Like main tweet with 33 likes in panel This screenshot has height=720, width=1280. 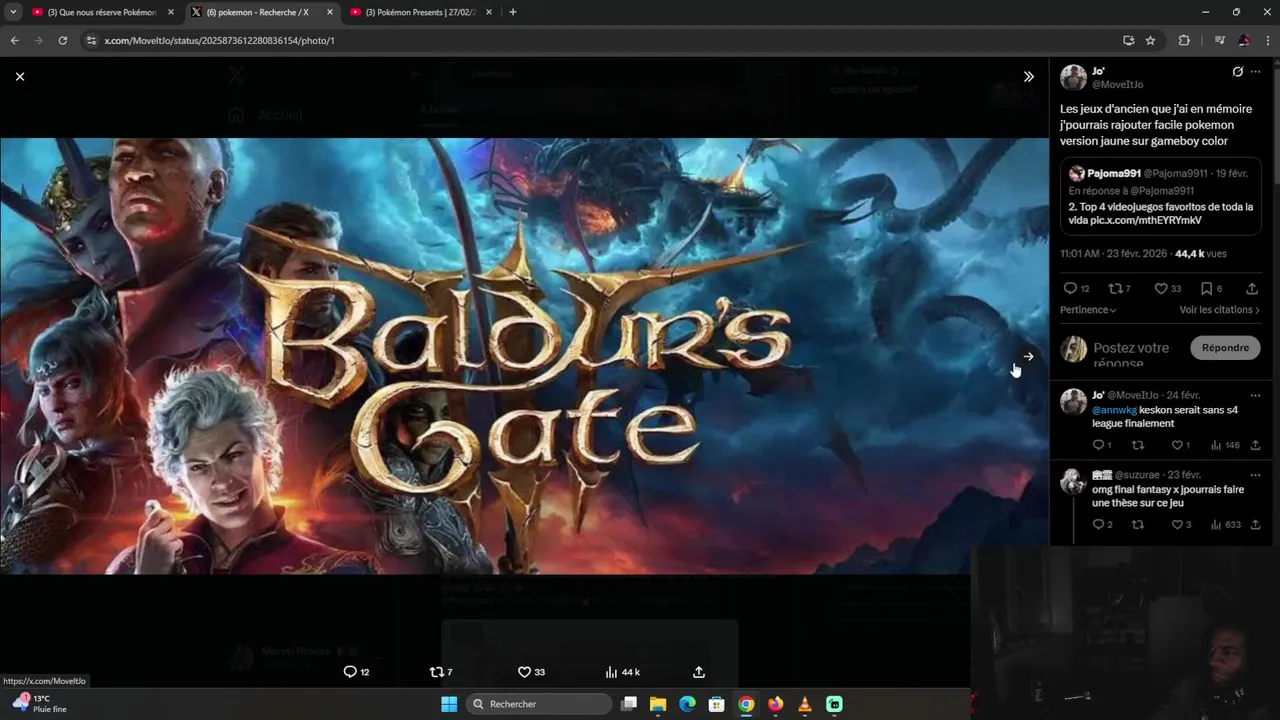click(x=1168, y=288)
